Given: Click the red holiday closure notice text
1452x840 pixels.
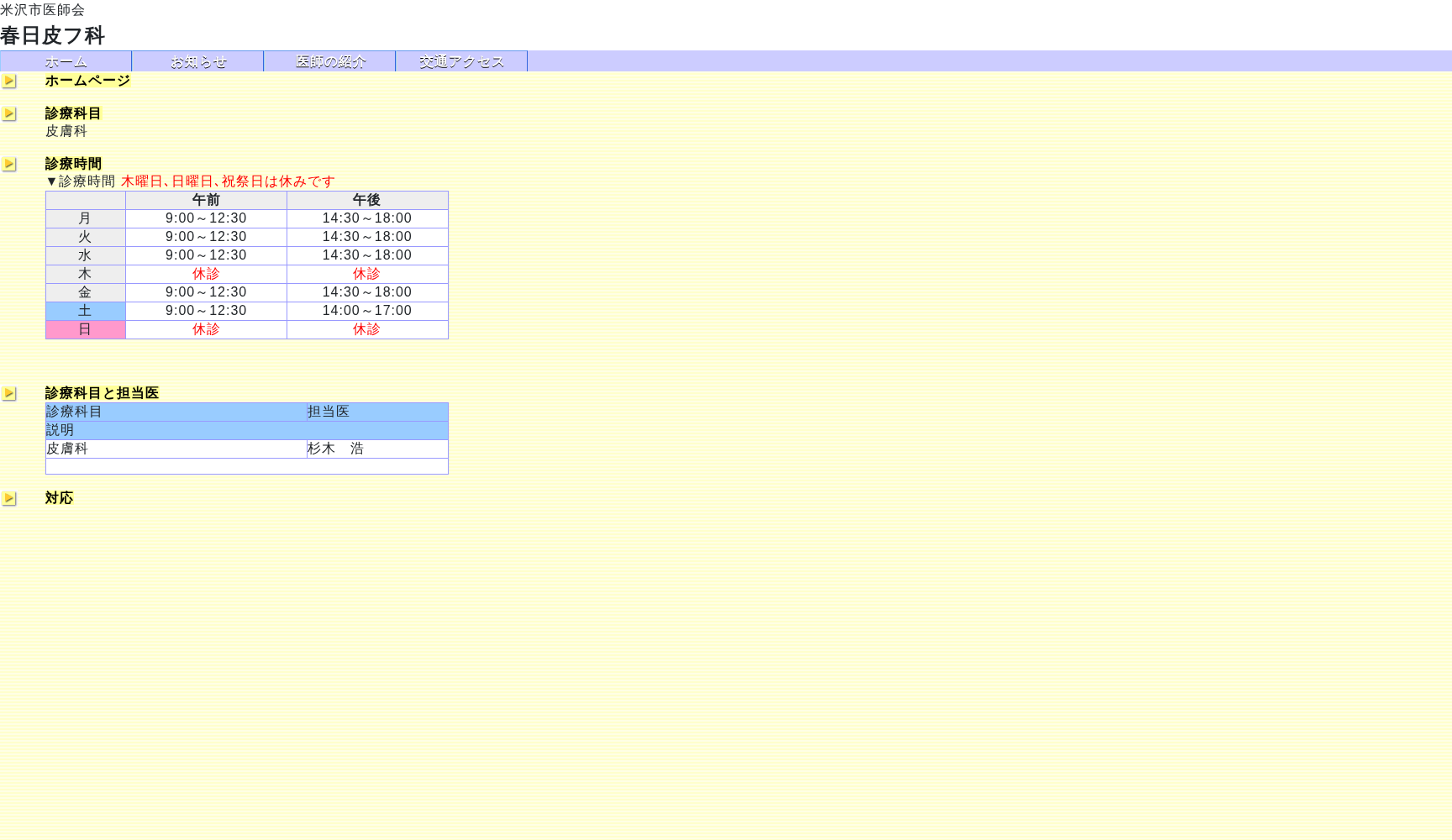Looking at the screenshot, I should (228, 181).
